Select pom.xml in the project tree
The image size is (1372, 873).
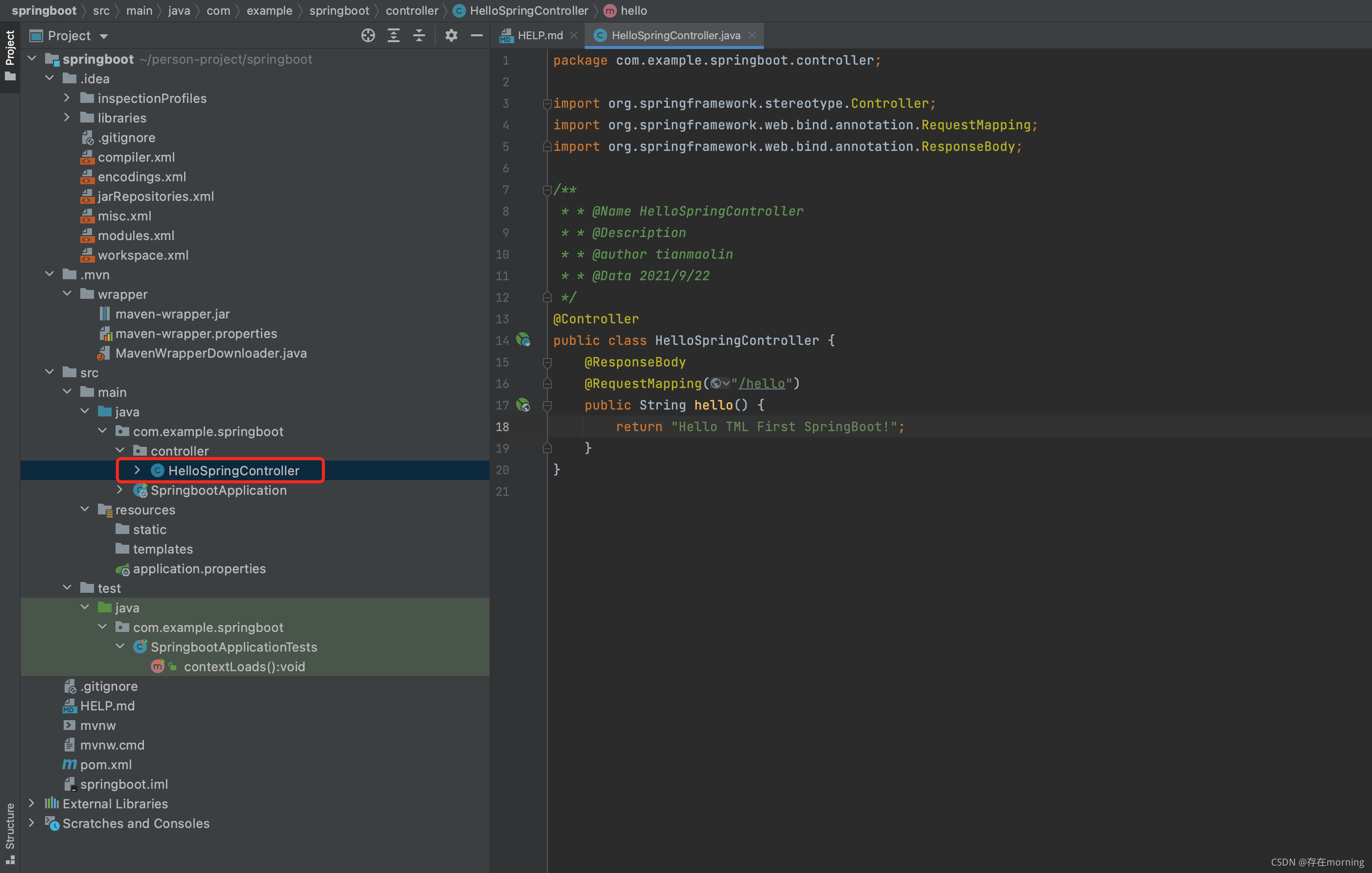tap(106, 765)
